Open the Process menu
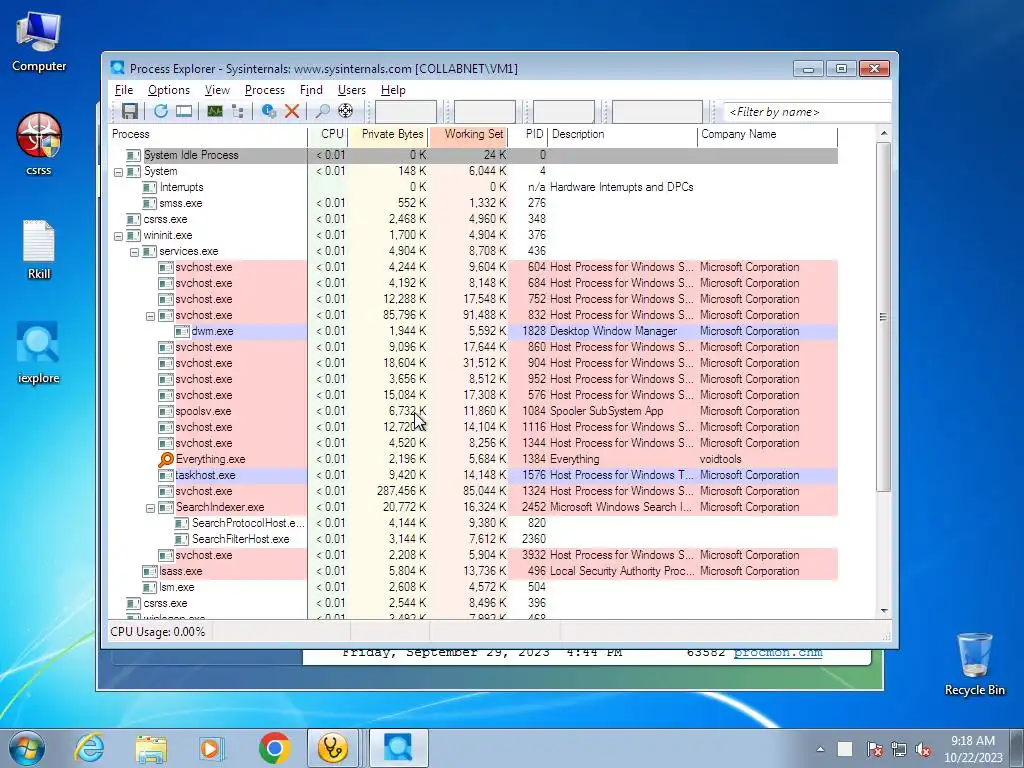Screen dimensions: 1024x768 coord(264,90)
